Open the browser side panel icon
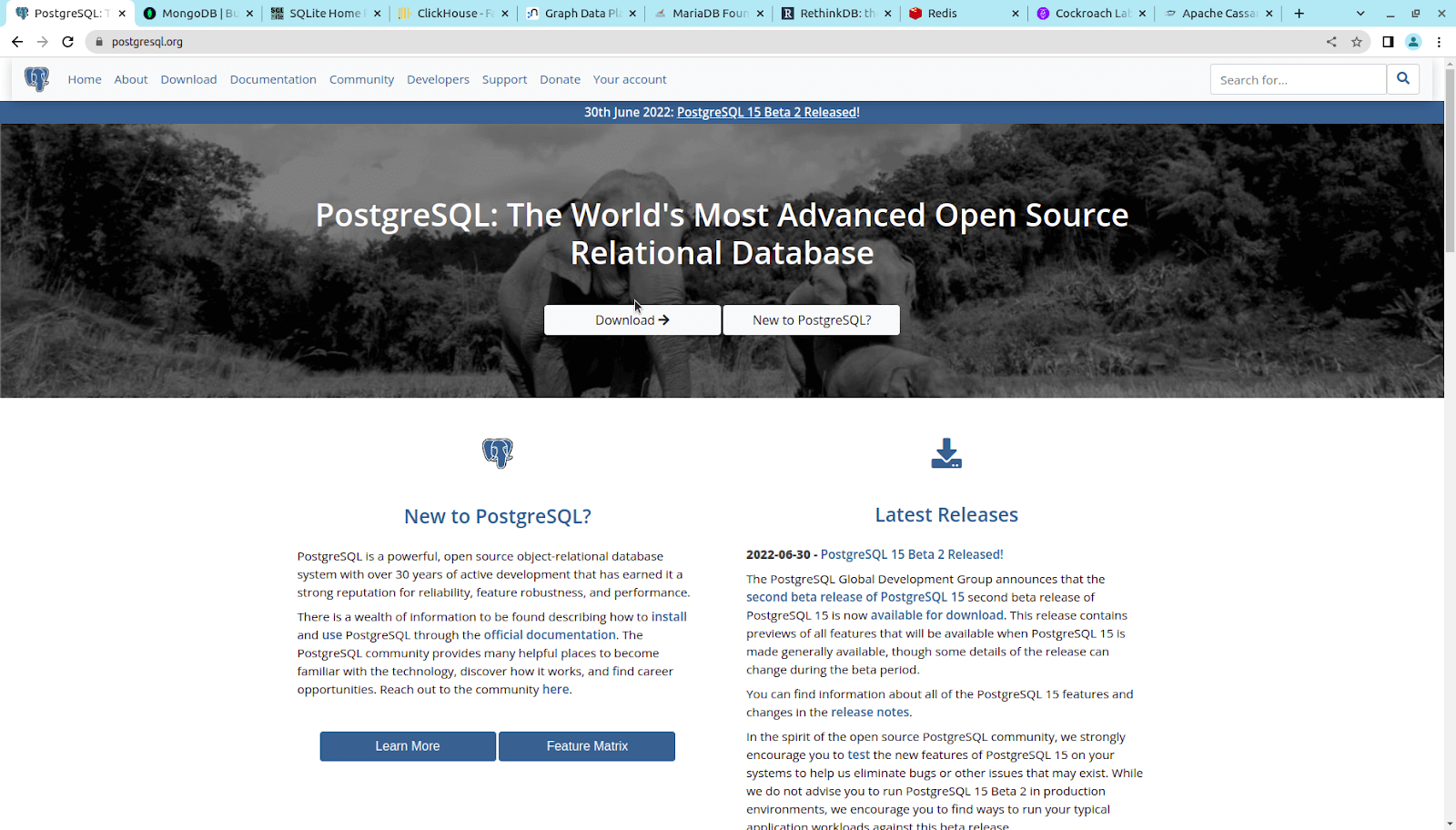 tap(1388, 42)
